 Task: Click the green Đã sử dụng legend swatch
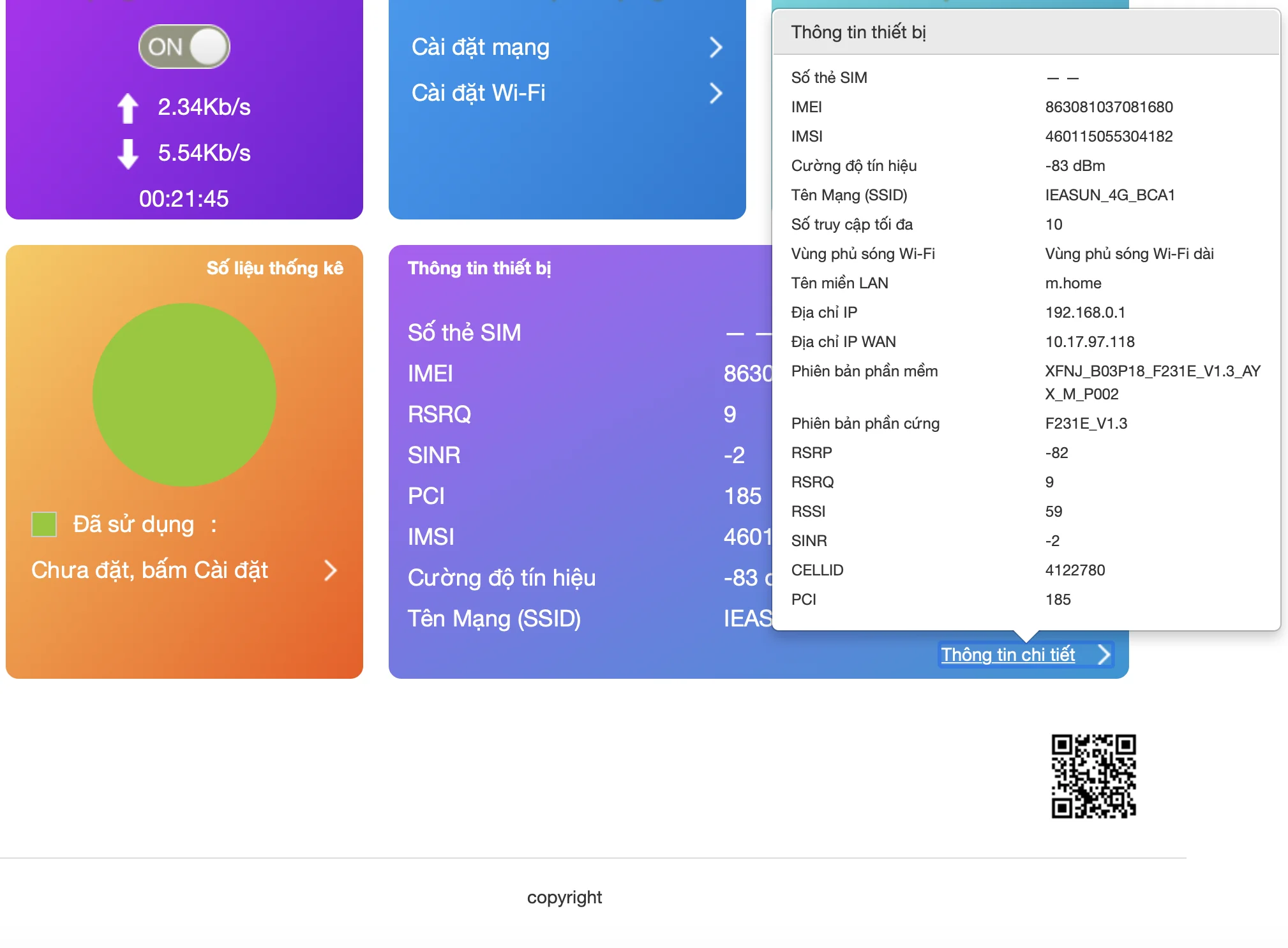point(44,524)
